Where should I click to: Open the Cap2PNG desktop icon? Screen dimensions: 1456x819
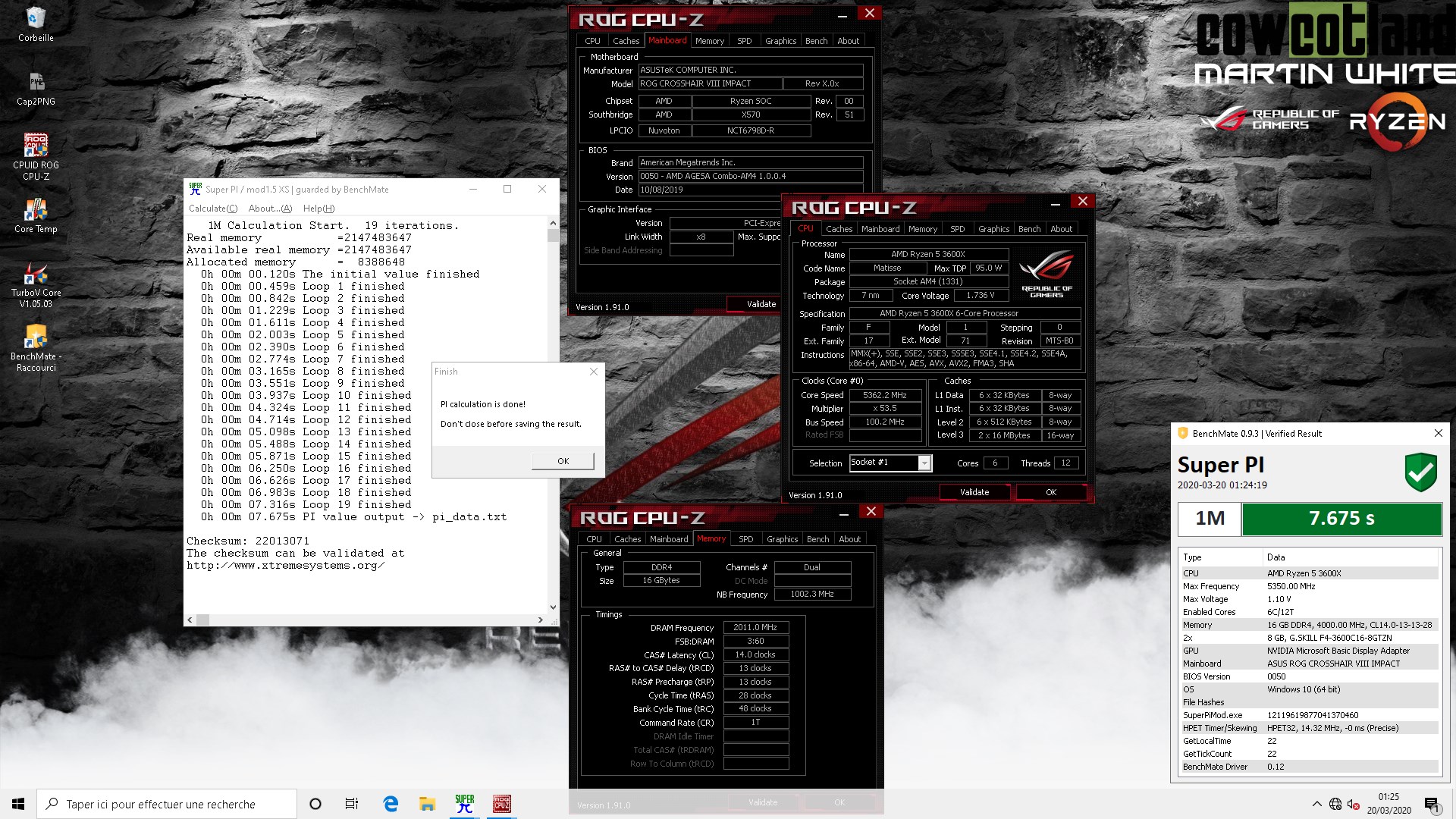36,88
